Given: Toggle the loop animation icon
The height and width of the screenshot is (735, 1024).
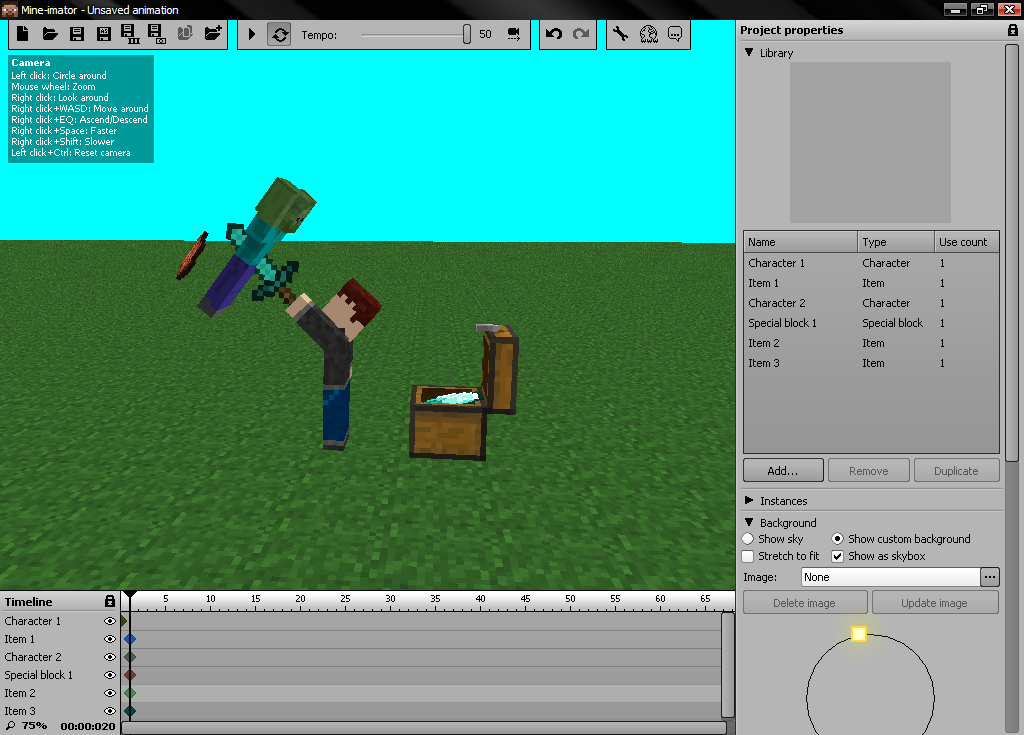Looking at the screenshot, I should pyautogui.click(x=280, y=34).
